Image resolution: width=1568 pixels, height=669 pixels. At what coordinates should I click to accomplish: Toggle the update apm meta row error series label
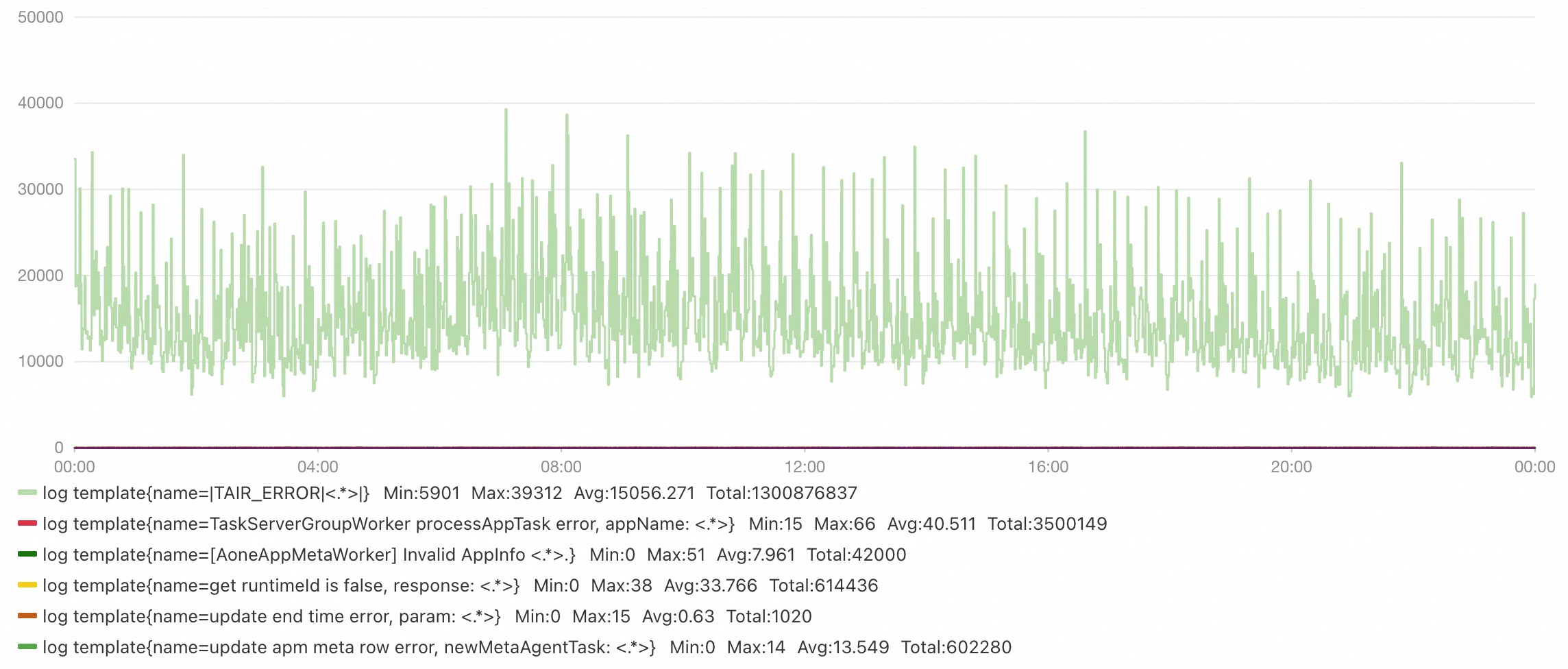point(349,647)
